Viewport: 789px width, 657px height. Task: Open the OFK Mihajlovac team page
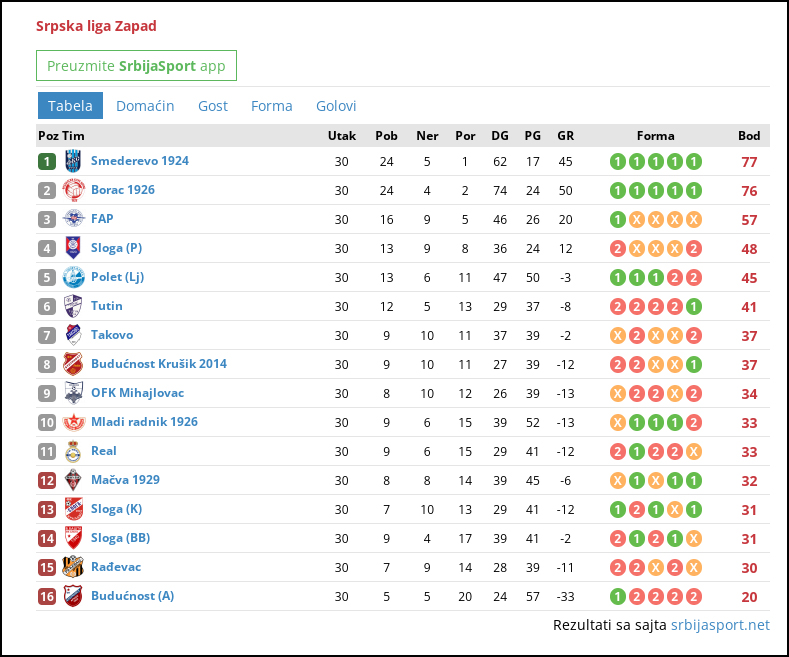(137, 393)
